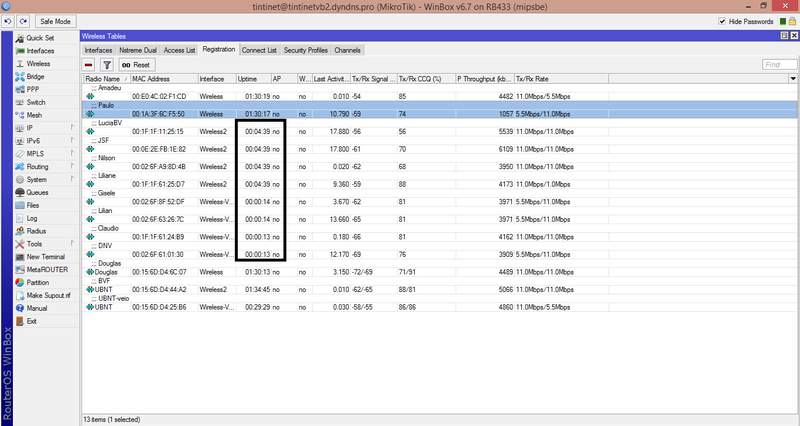Click the Undo arrow icon
This screenshot has width=800, height=426.
pyautogui.click(x=8, y=21)
